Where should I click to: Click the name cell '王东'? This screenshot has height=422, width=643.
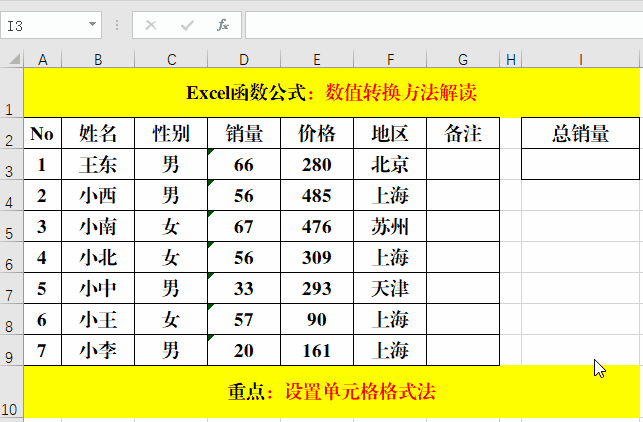[x=98, y=164]
